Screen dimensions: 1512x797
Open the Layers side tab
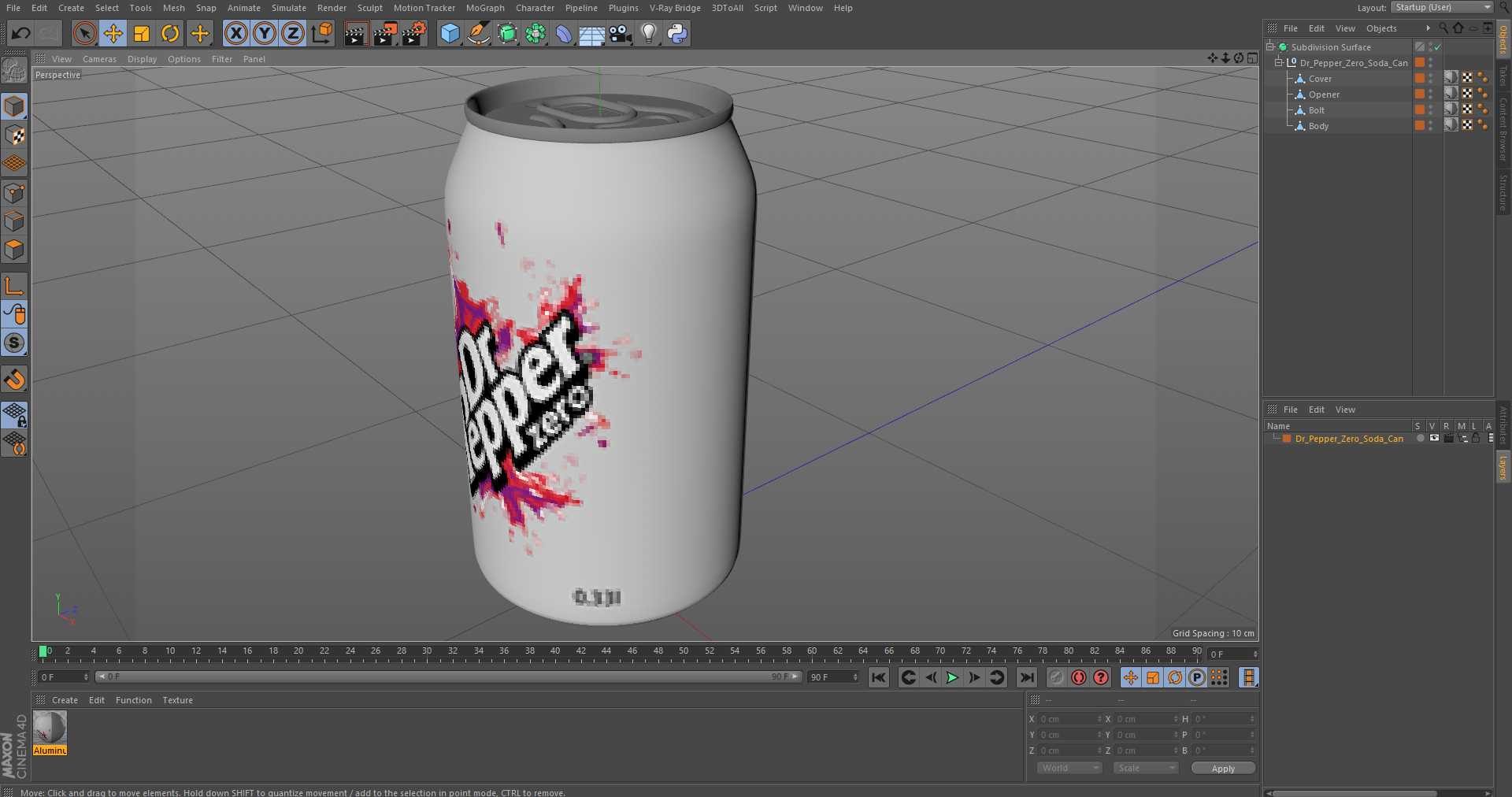pyautogui.click(x=1503, y=467)
